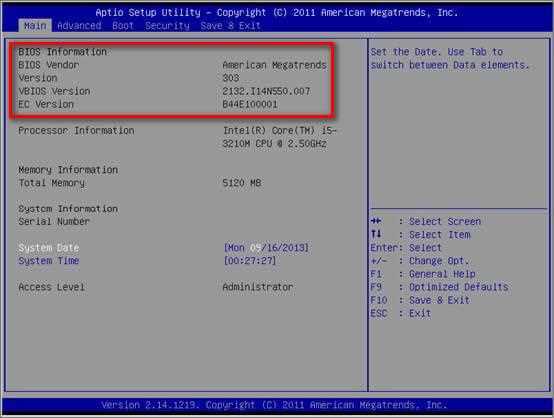Click the F10 Save & Exit hint

[x=420, y=300]
